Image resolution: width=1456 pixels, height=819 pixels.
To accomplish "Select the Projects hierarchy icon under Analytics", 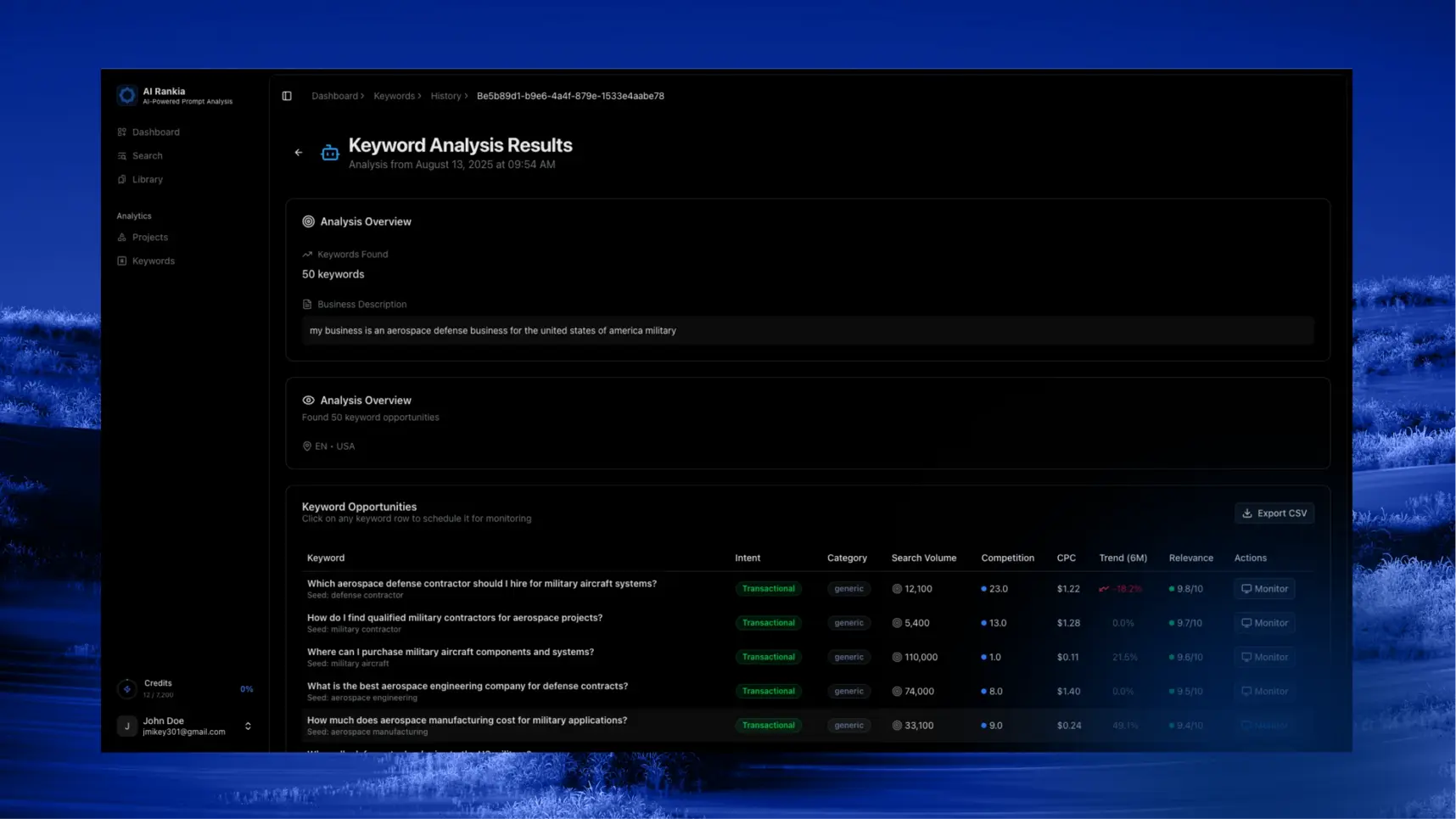I will click(x=121, y=237).
